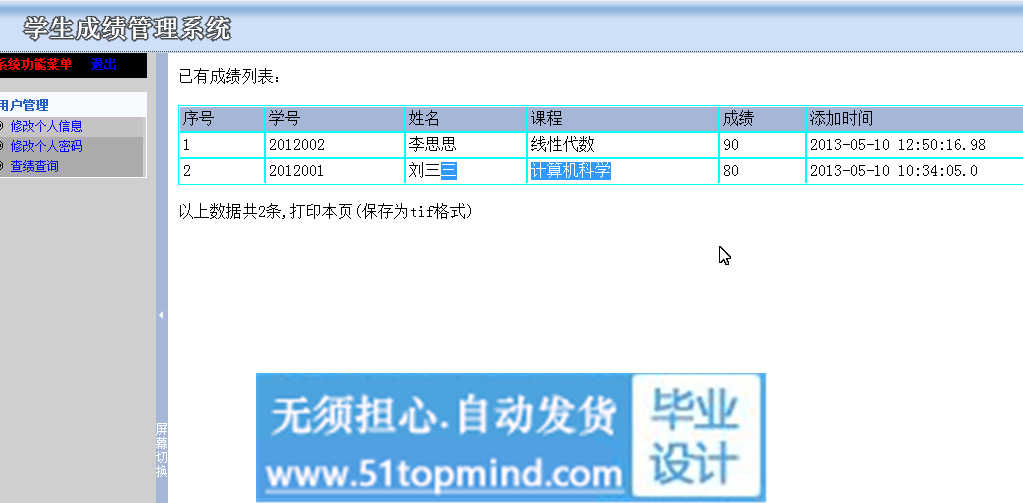Image resolution: width=1023 pixels, height=503 pixels.
Task: Click the bullet icon beside 修改个人信息
Action: pos(2,126)
